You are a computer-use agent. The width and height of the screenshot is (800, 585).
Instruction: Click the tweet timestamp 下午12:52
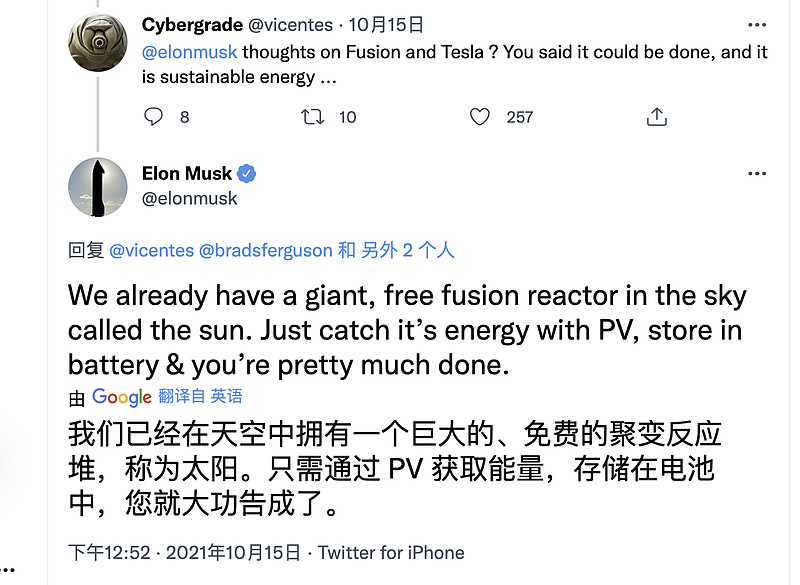point(109,552)
